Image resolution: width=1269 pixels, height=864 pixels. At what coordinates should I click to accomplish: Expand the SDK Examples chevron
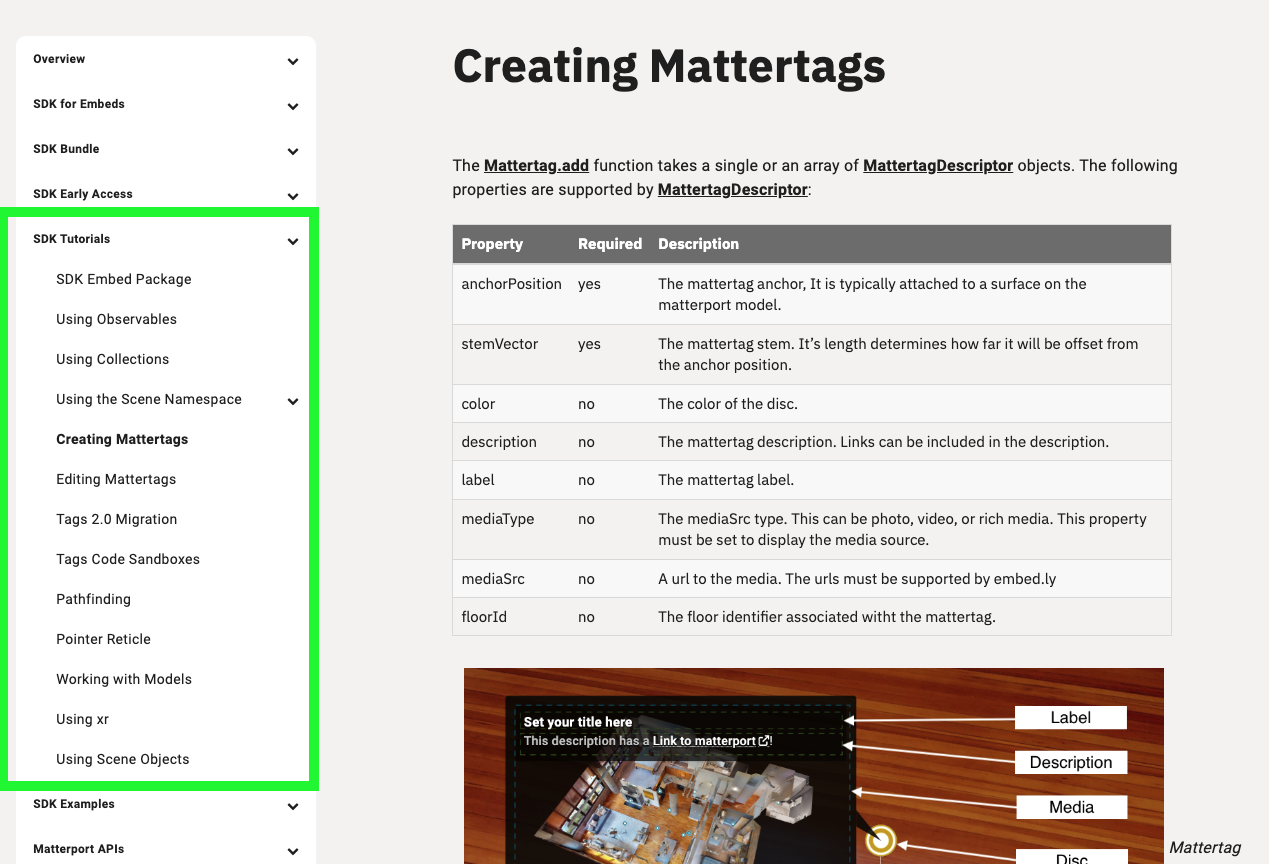293,806
